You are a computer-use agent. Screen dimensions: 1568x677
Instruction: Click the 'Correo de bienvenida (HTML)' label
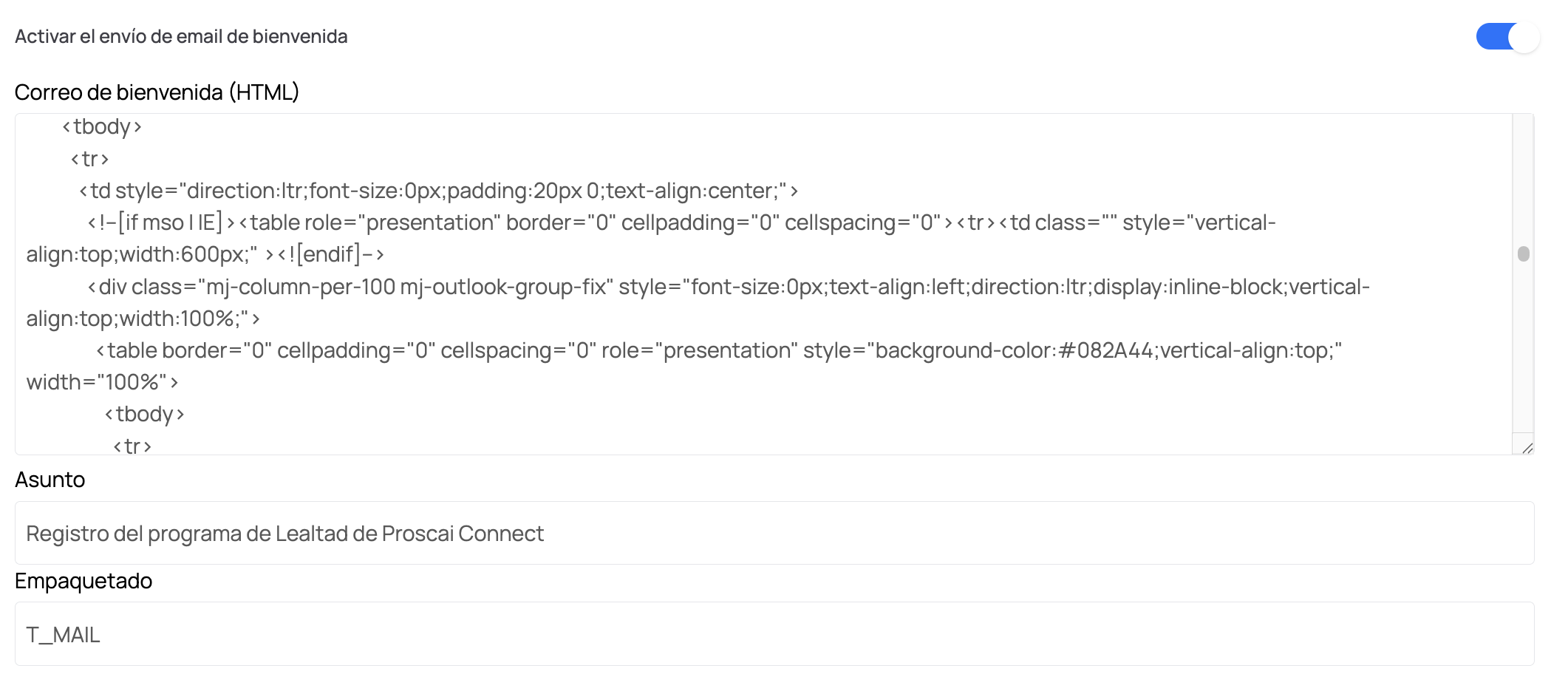click(157, 92)
